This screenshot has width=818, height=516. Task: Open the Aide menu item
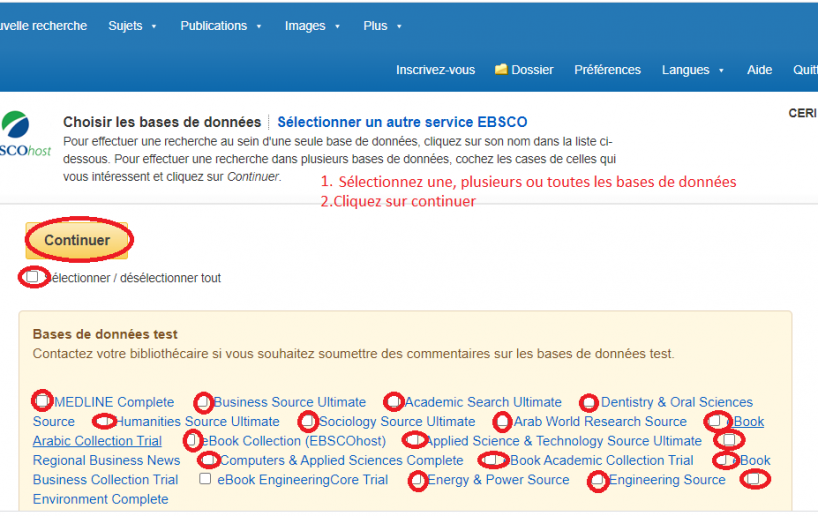[759, 70]
